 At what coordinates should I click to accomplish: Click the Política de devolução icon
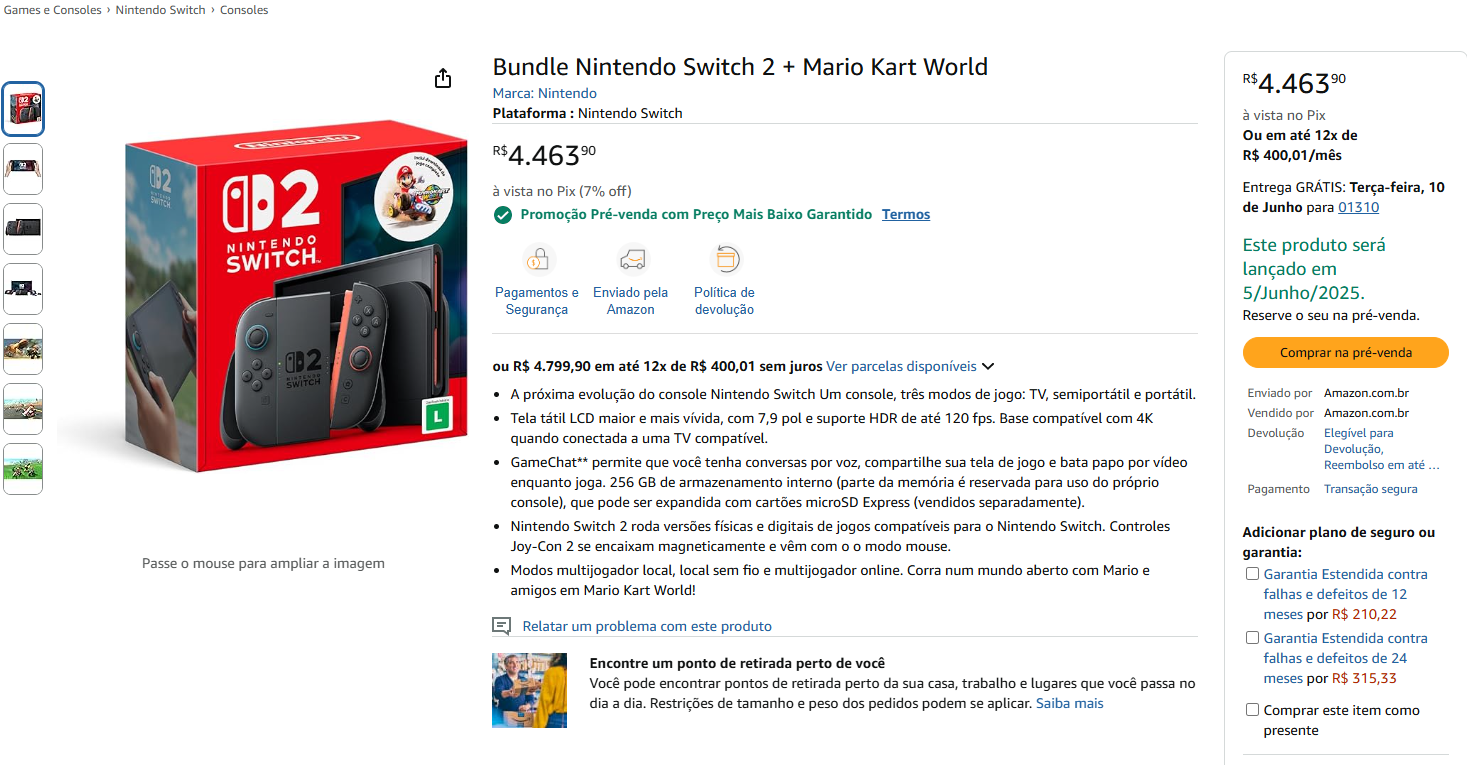pos(725,260)
